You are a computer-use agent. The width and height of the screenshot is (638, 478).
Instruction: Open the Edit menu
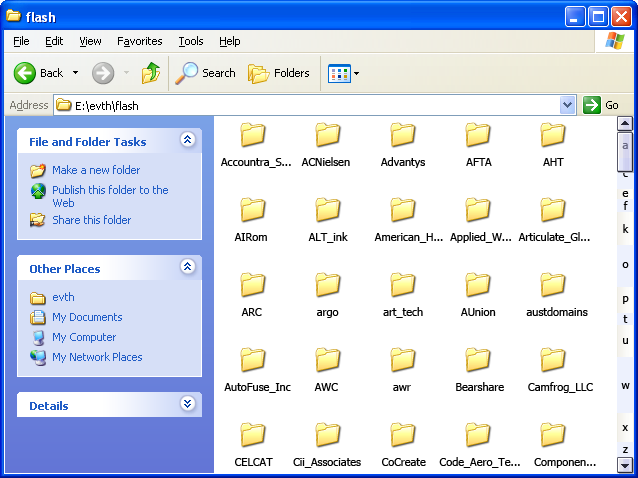coord(54,41)
